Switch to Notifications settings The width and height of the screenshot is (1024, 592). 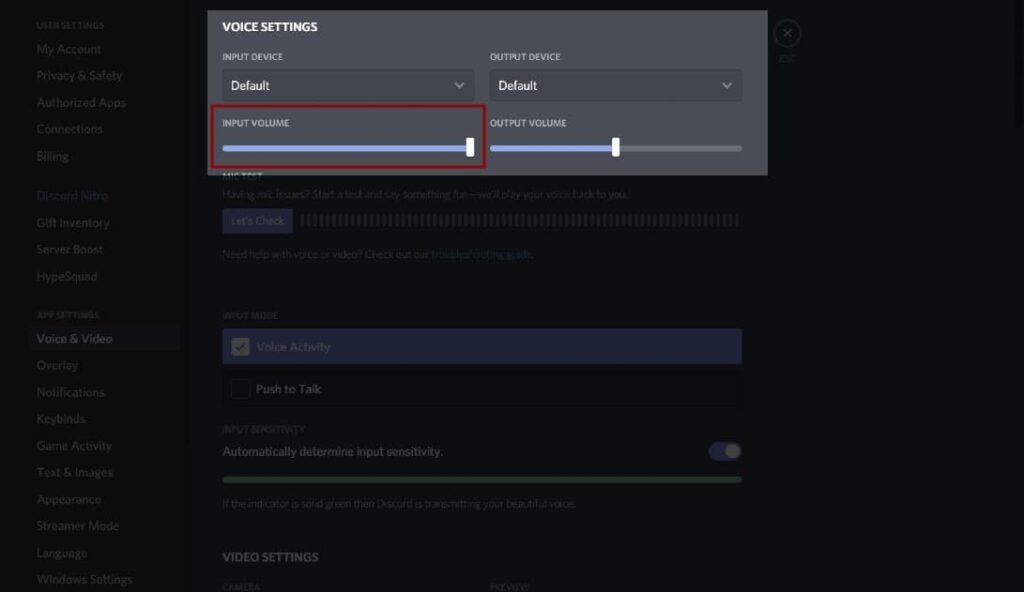pos(70,393)
